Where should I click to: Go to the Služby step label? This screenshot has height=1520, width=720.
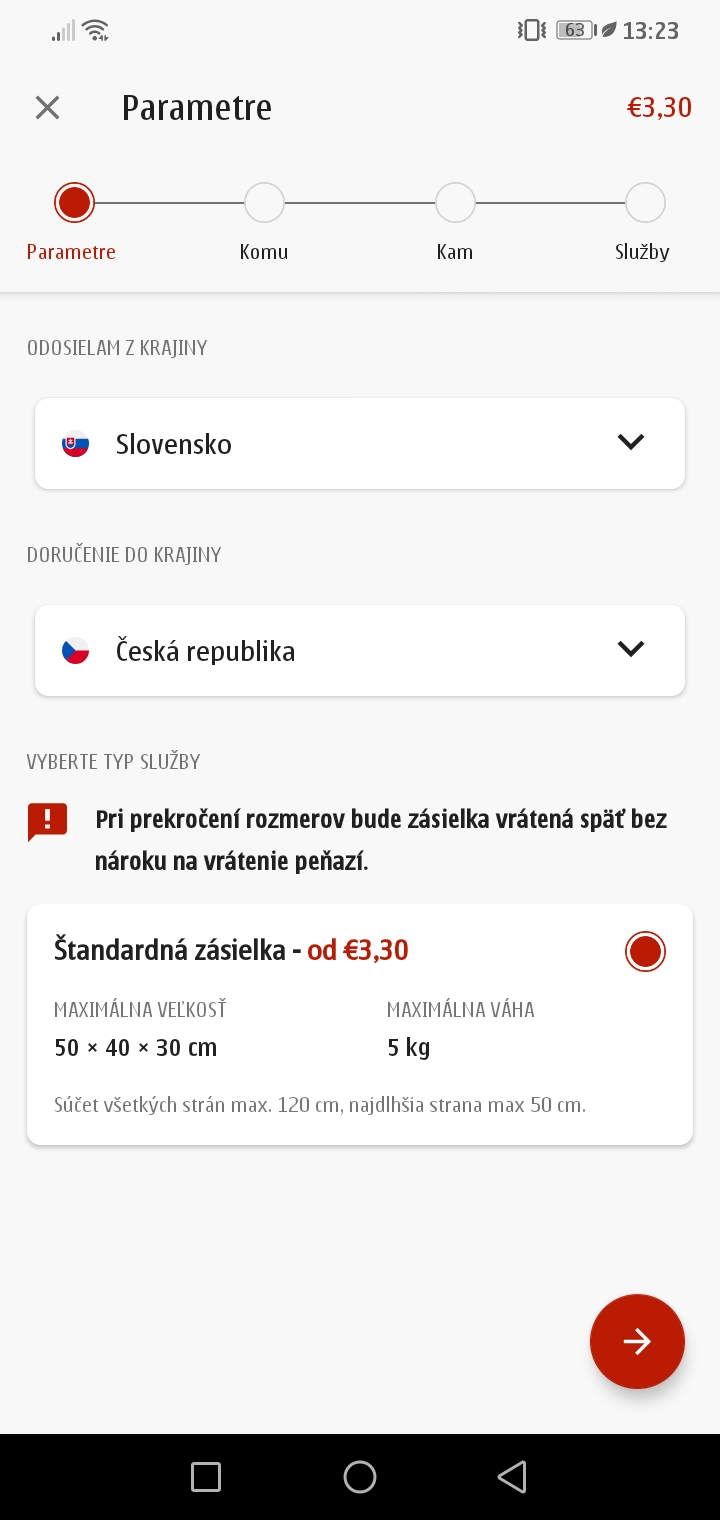[642, 252]
